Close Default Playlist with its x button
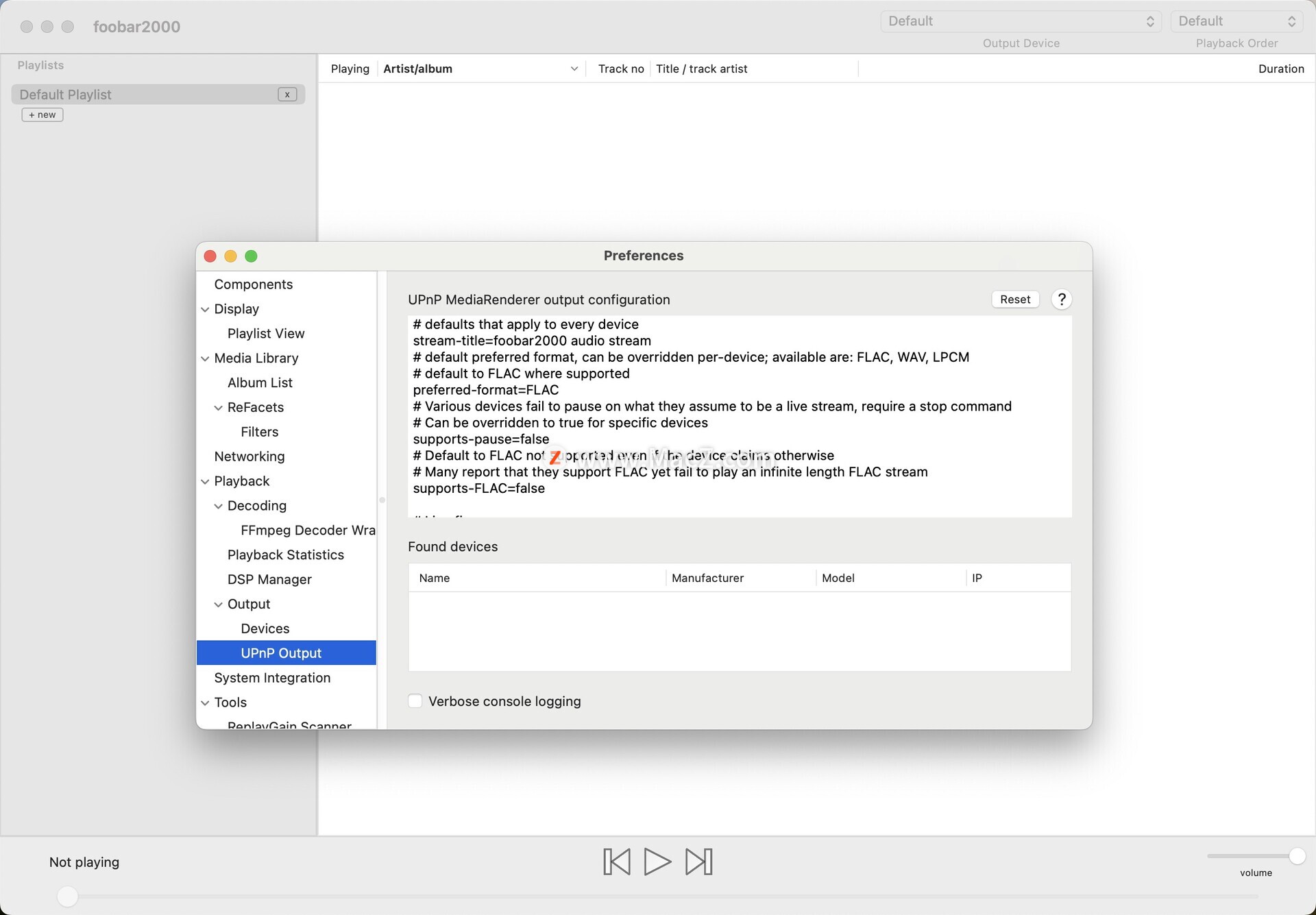The image size is (1316, 915). 287,95
